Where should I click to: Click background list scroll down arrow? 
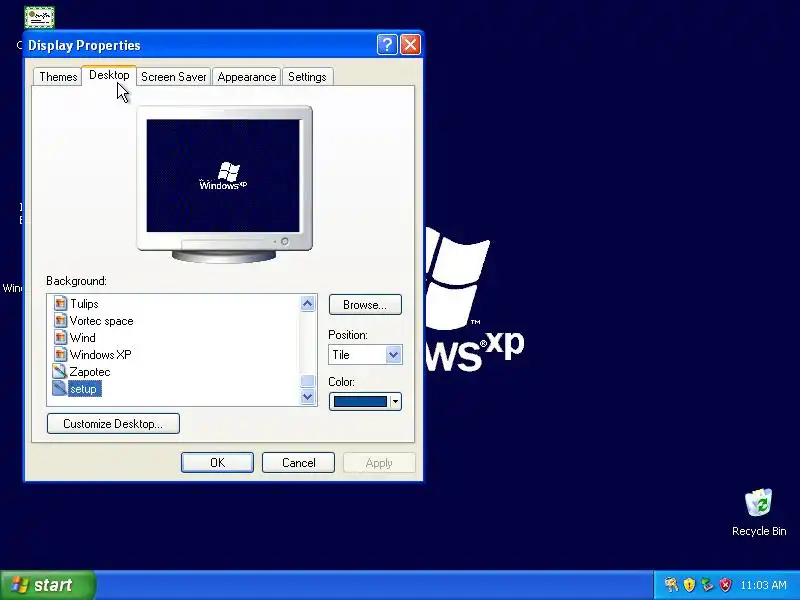tap(308, 396)
